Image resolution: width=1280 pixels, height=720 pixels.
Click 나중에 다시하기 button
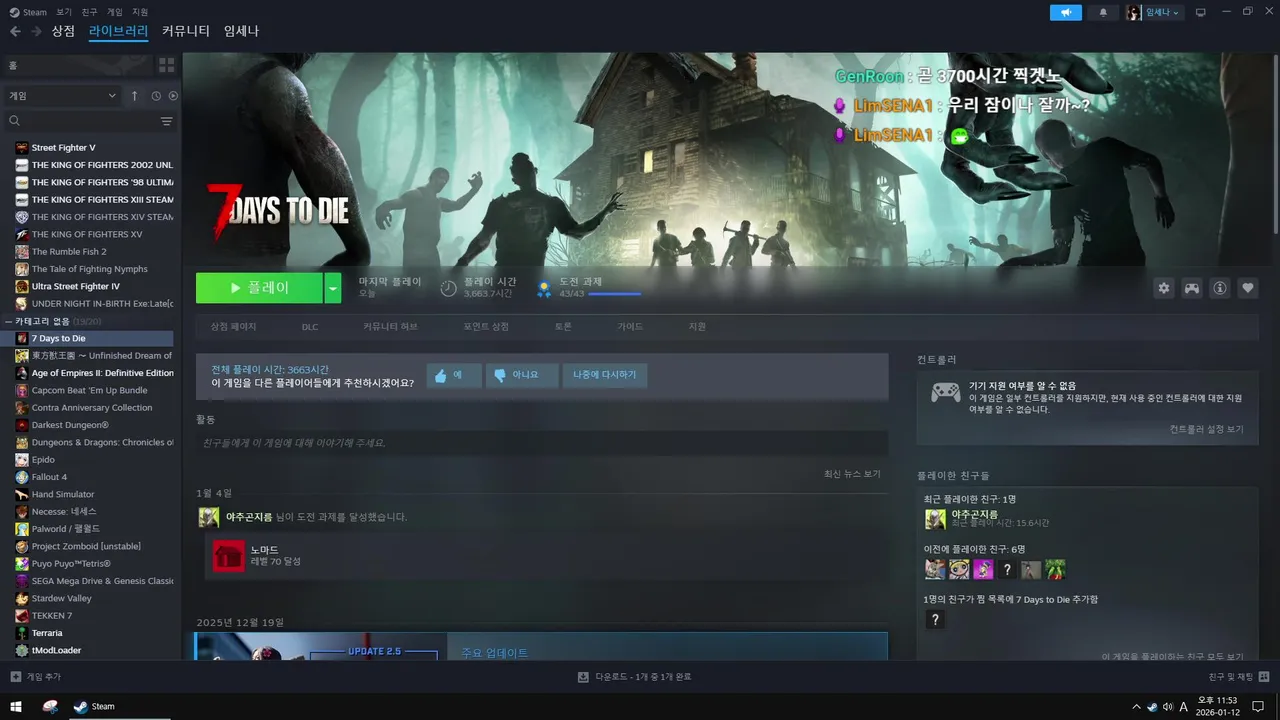pyautogui.click(x=605, y=375)
